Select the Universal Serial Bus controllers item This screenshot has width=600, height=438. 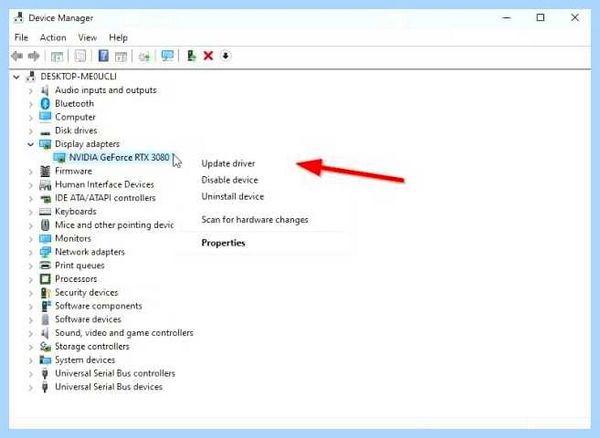[x=115, y=373]
